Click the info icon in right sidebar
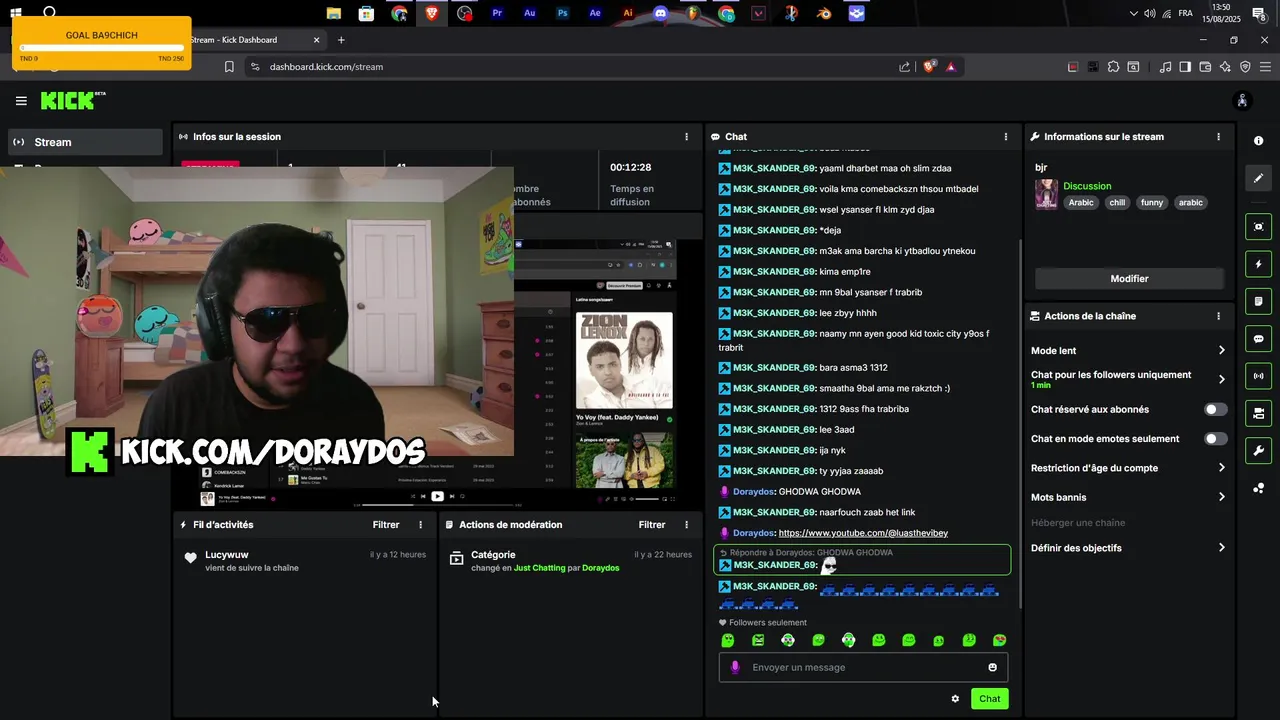1280x720 pixels. pyautogui.click(x=1258, y=141)
